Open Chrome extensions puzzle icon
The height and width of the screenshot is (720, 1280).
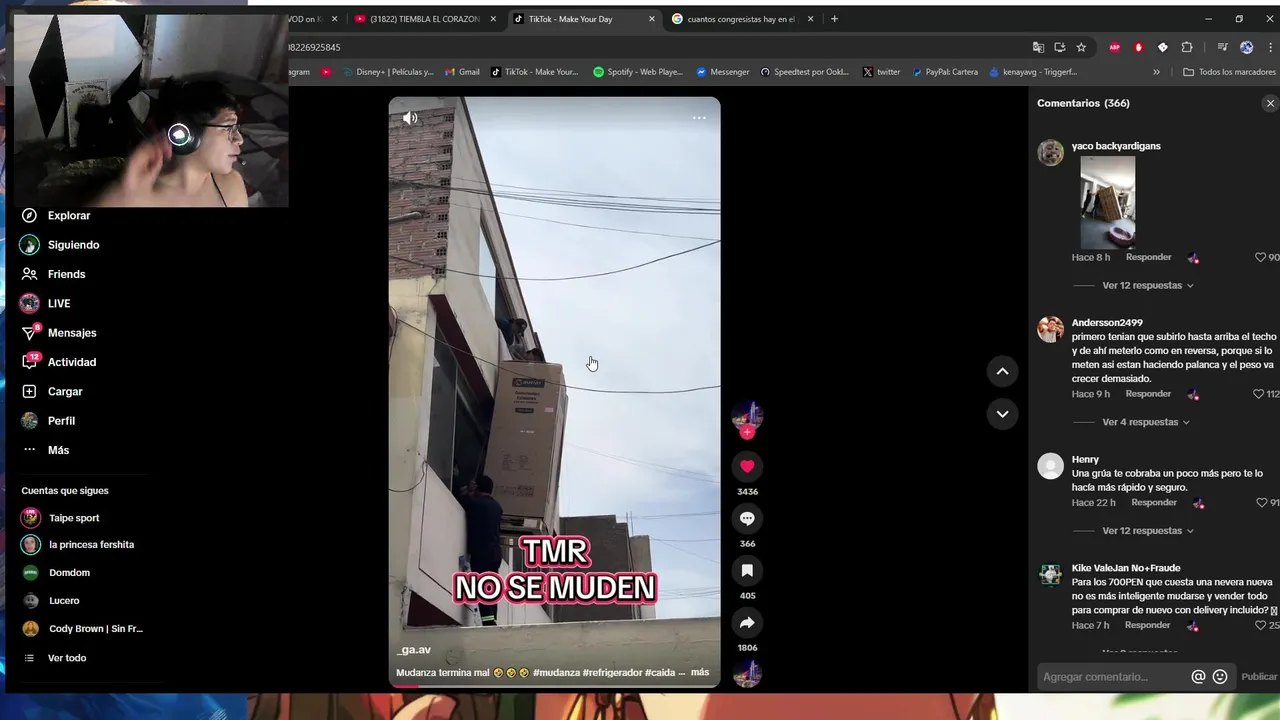coord(1187,47)
